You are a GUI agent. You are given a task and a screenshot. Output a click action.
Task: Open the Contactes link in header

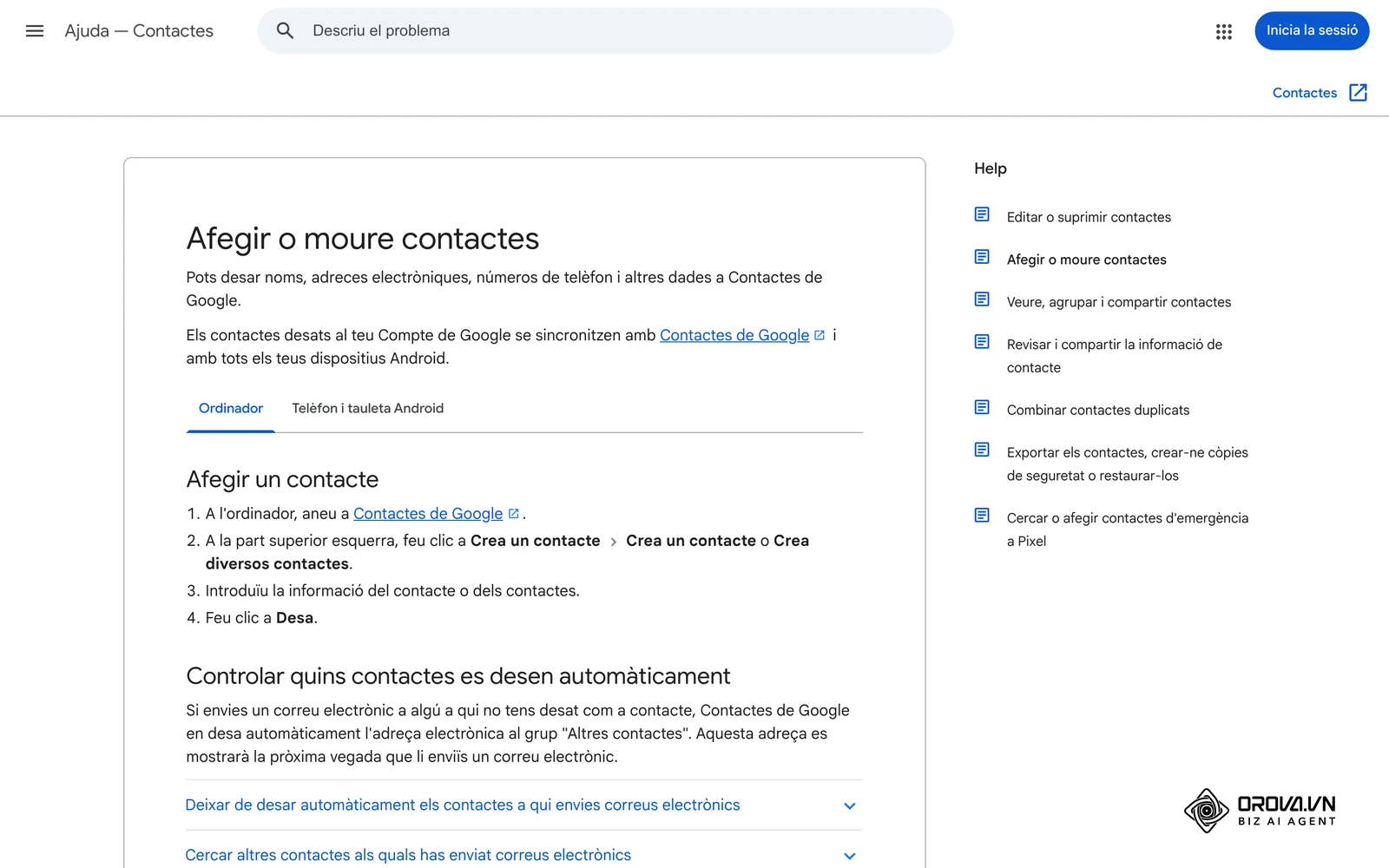tap(1304, 93)
